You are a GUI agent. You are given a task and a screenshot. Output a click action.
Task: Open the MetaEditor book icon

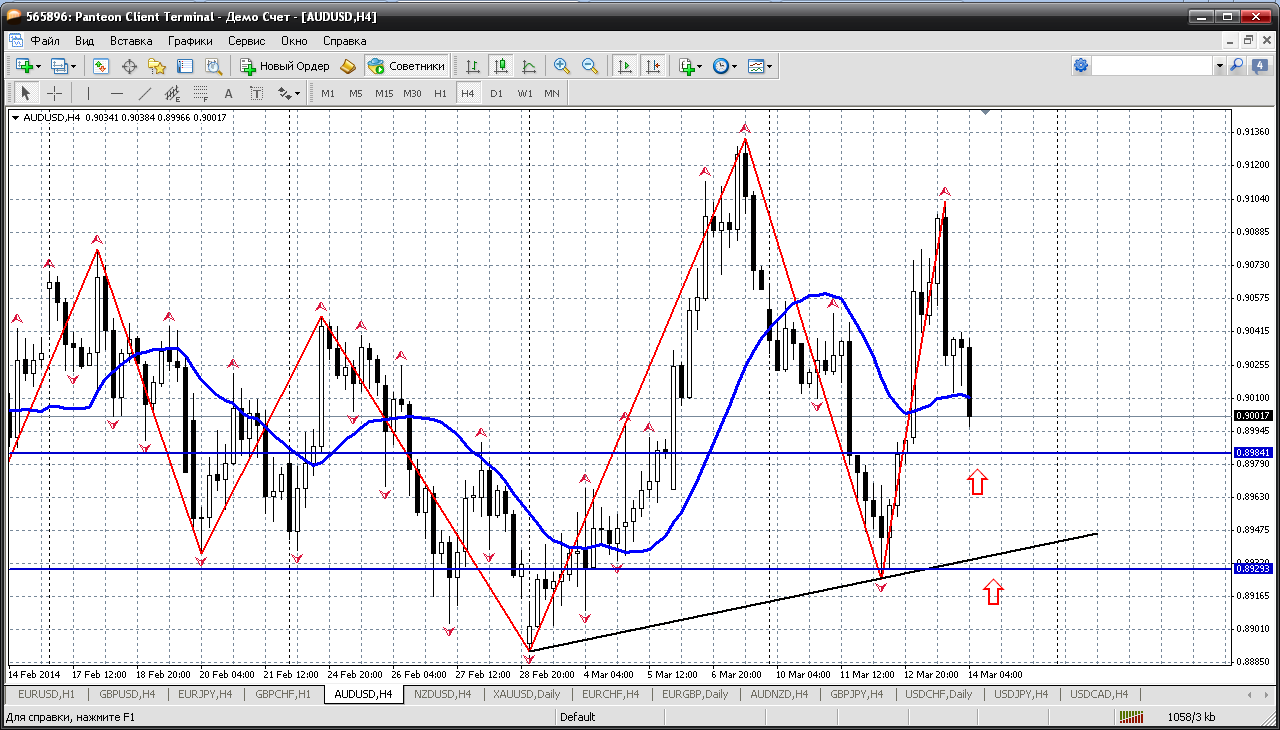click(348, 66)
